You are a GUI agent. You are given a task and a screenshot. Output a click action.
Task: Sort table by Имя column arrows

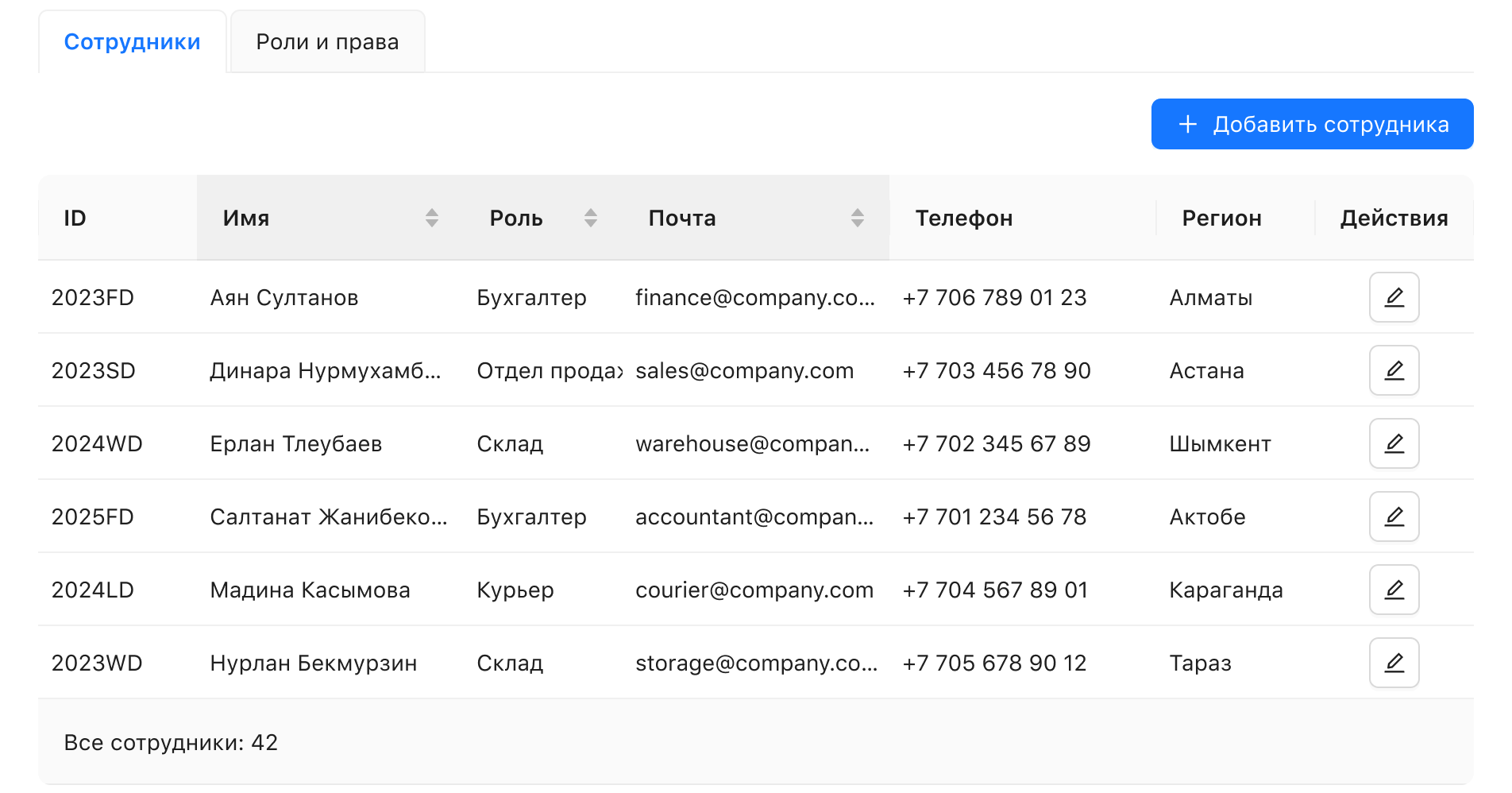(431, 218)
